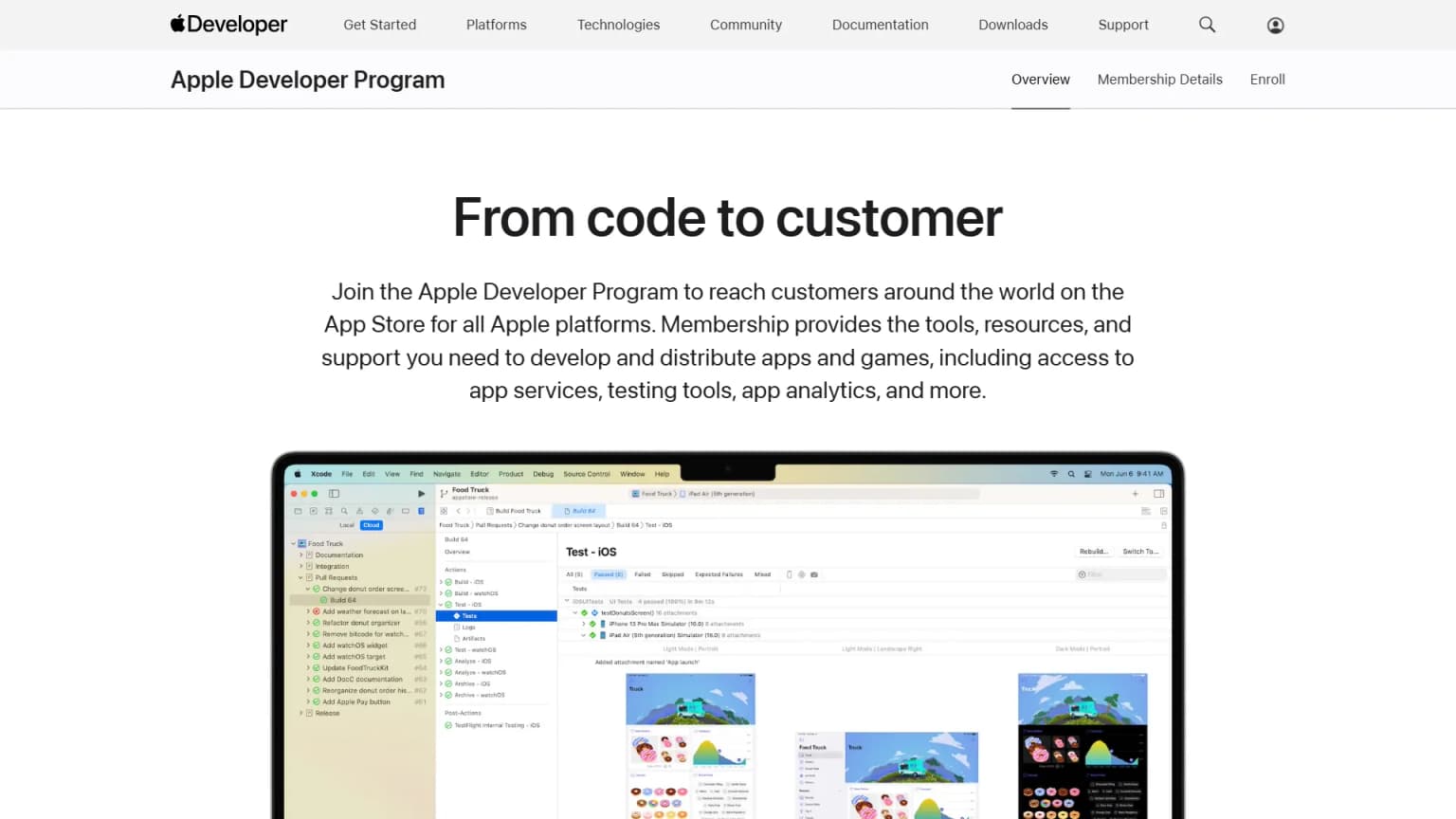
Task: Select the Expected Failures test filter
Action: tap(719, 574)
